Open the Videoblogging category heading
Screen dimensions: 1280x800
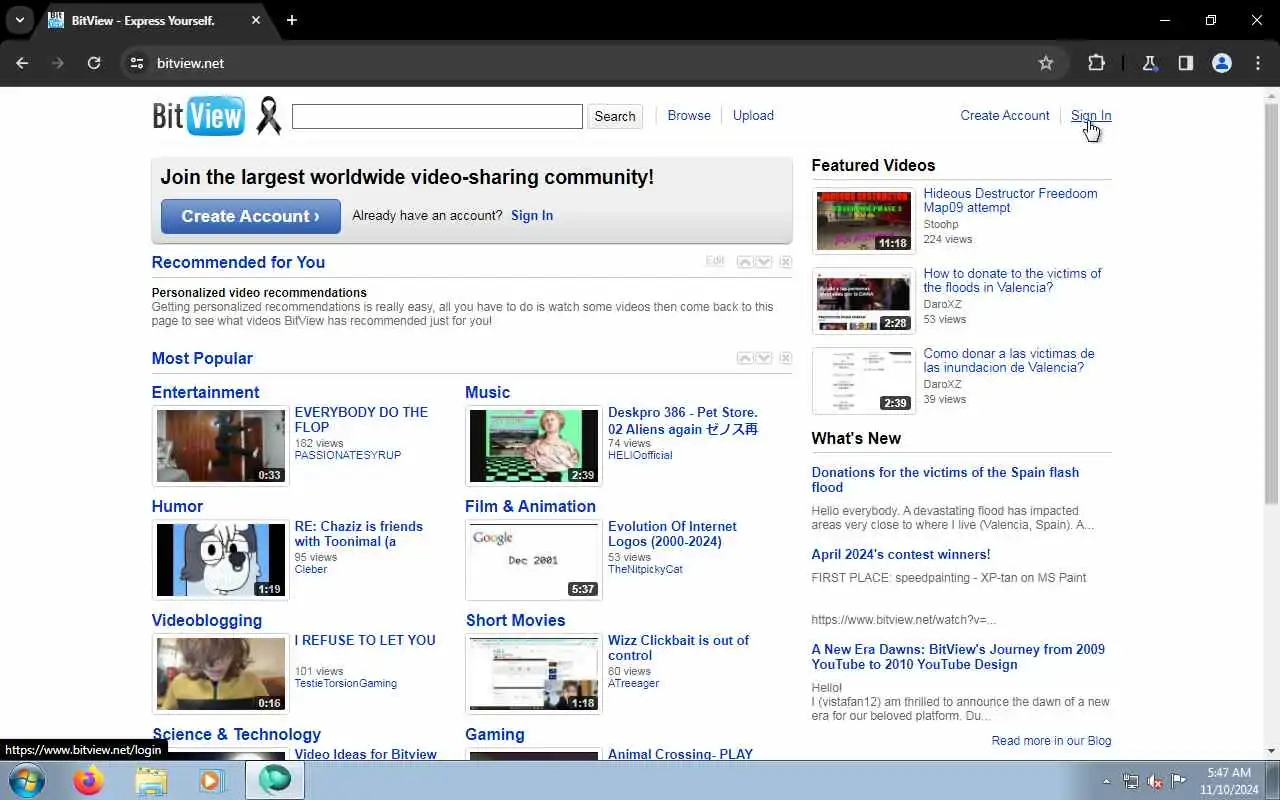coord(207,620)
